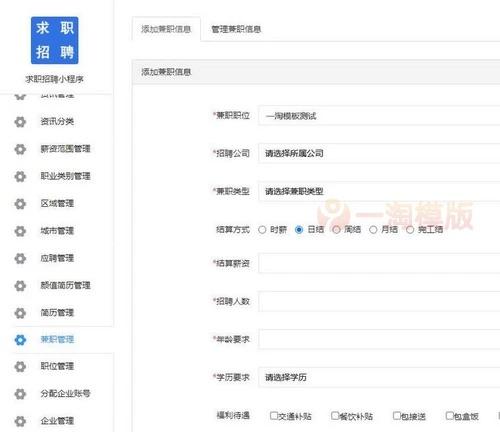
Task: Check the 包盒饭 benefit checkbox
Action: [x=450, y=416]
